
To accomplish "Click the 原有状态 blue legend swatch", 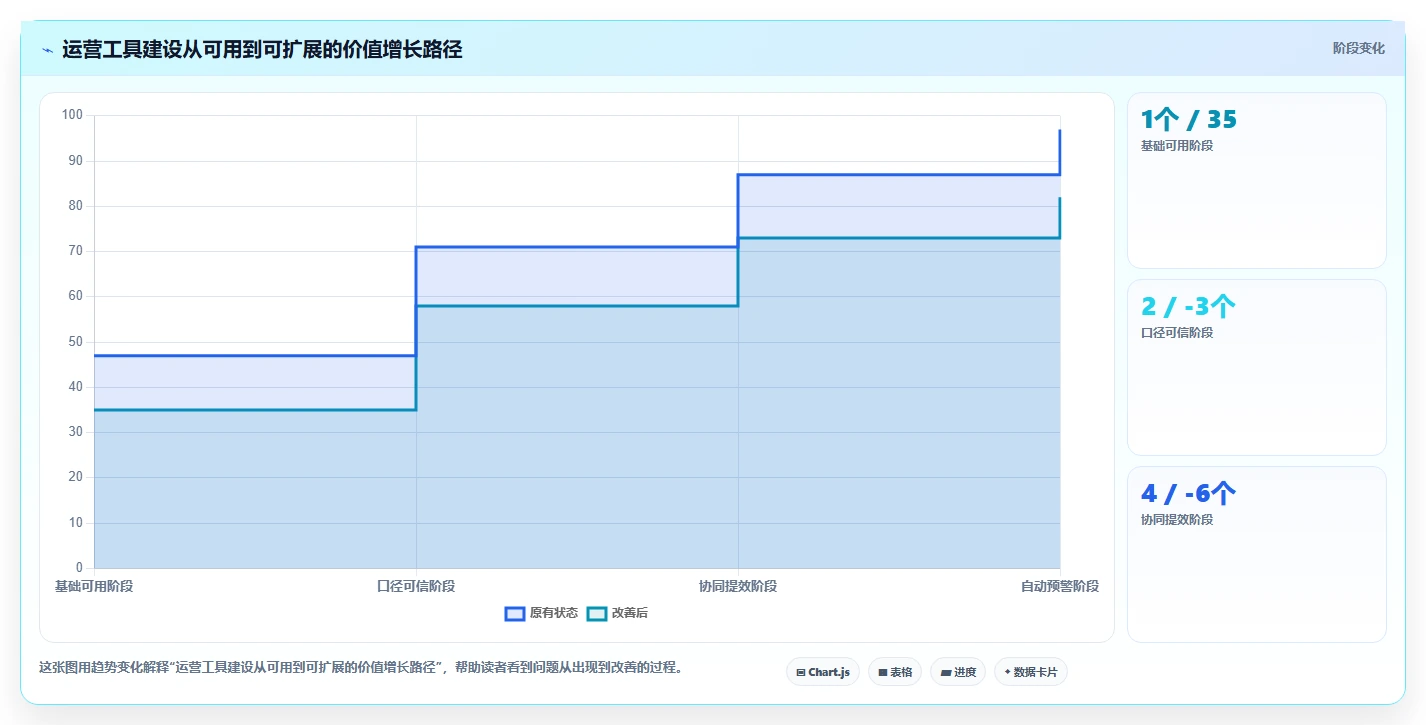I will coord(515,613).
